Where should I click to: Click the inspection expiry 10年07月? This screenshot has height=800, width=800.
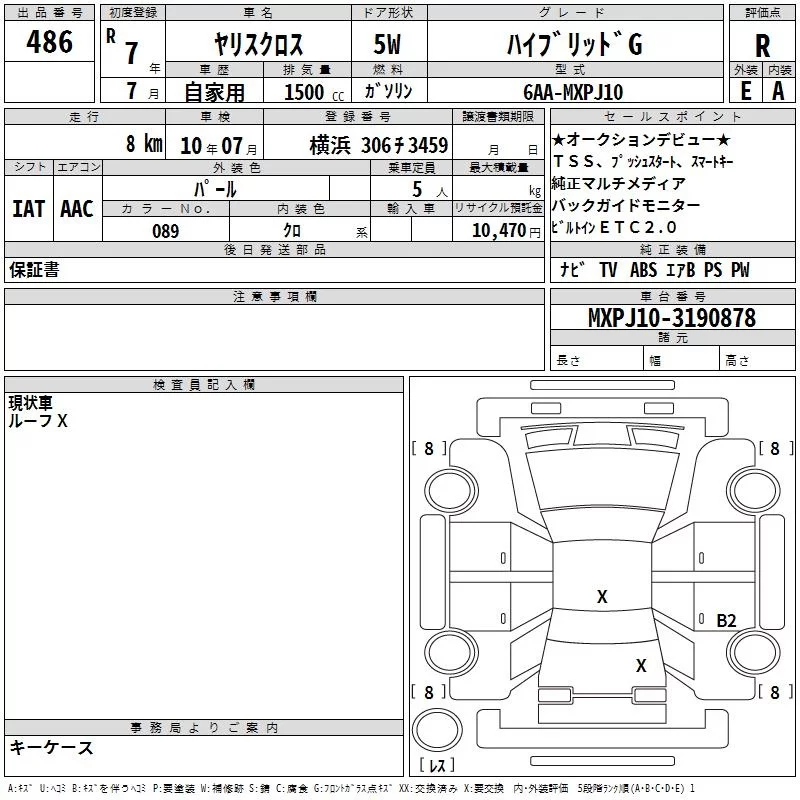[x=219, y=146]
